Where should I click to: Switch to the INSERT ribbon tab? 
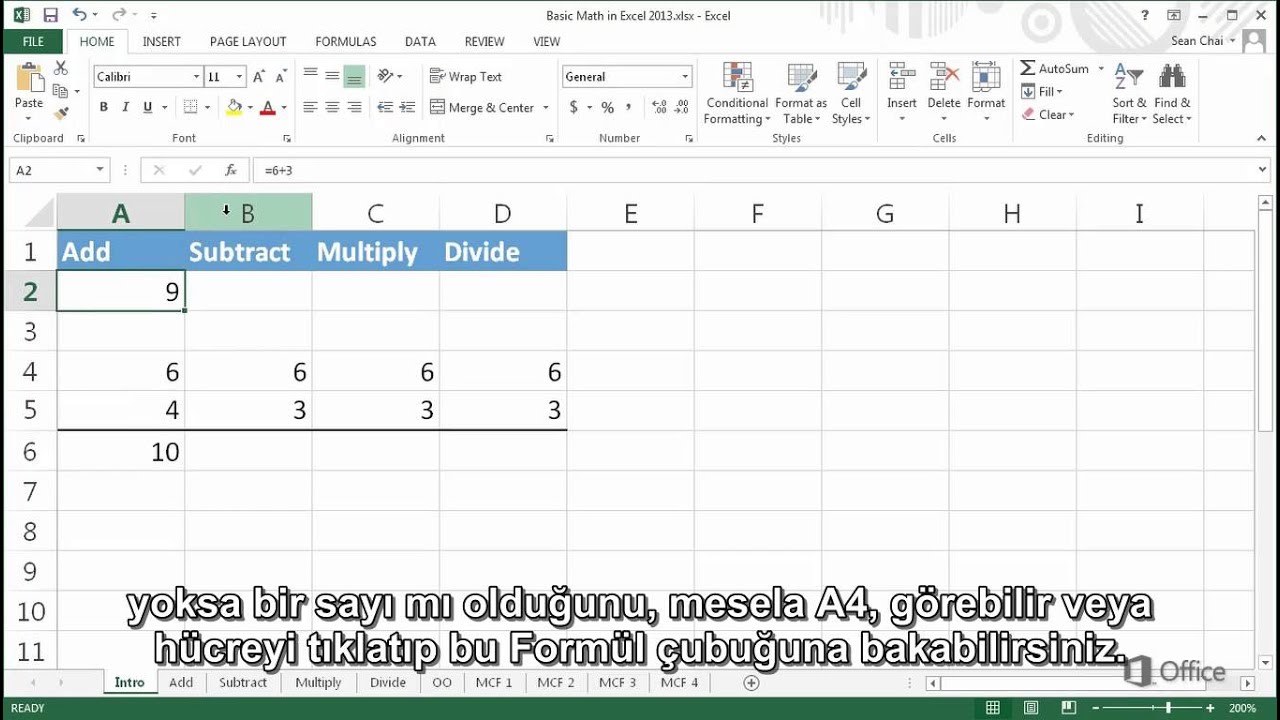click(x=162, y=42)
